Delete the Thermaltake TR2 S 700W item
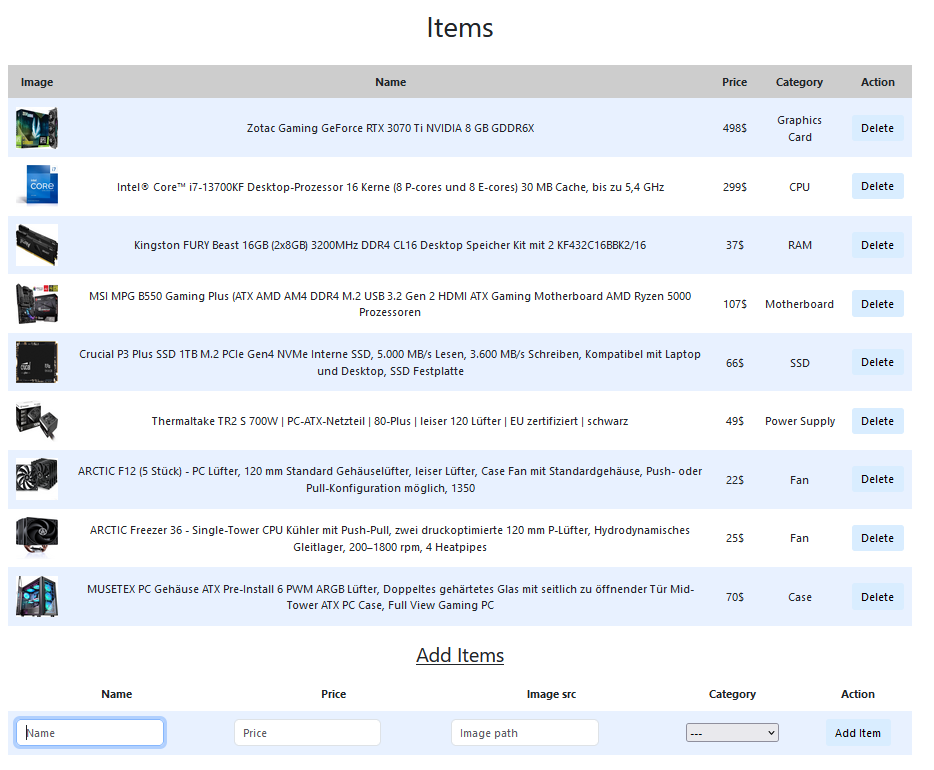 click(877, 421)
